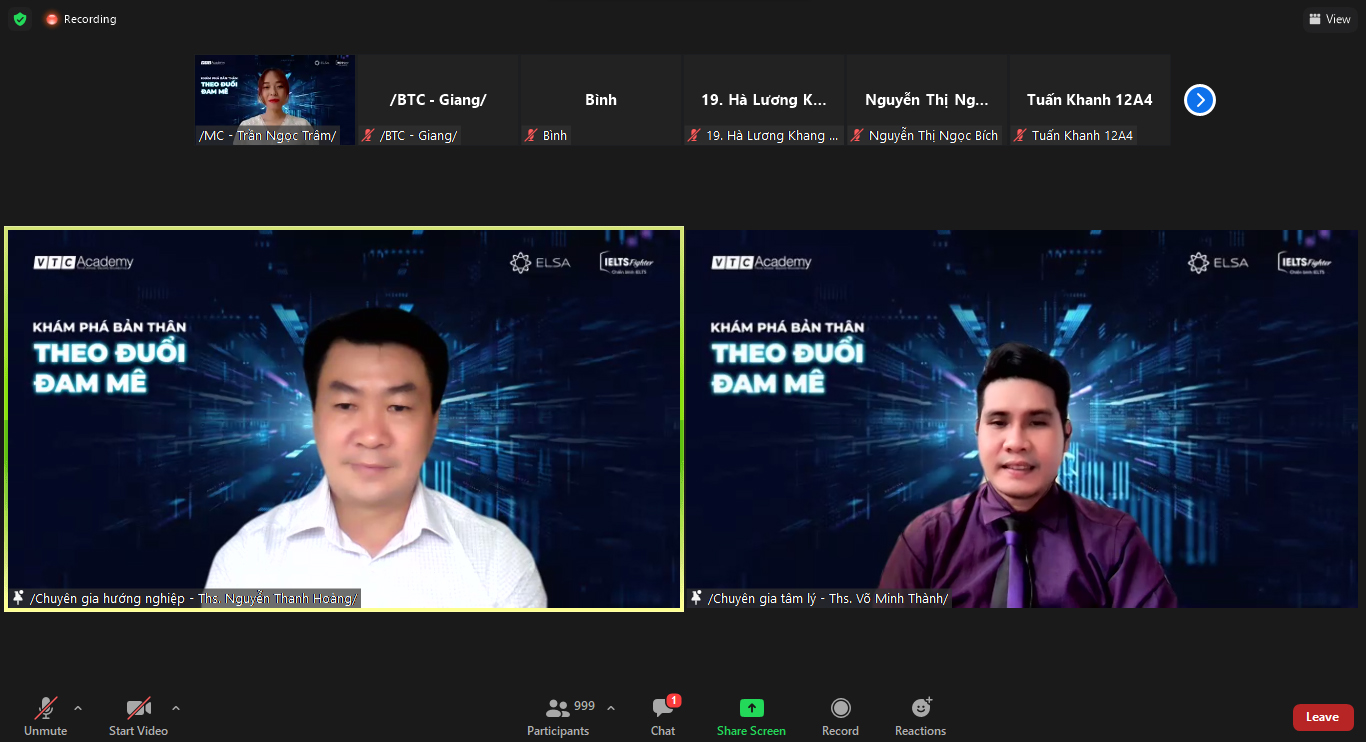Select the /BTC - Giang/ participant tile
This screenshot has height=742, width=1366.
pos(438,100)
